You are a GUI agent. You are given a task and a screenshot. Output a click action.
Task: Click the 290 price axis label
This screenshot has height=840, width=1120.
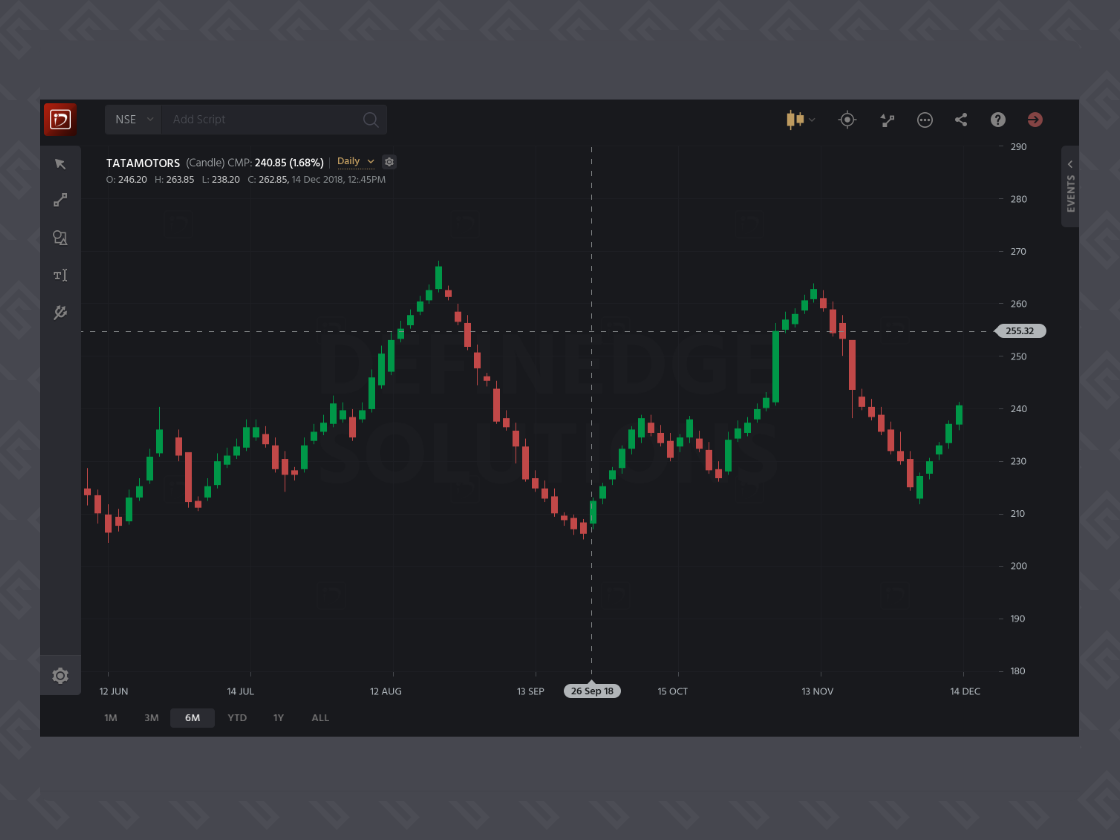(1019, 146)
